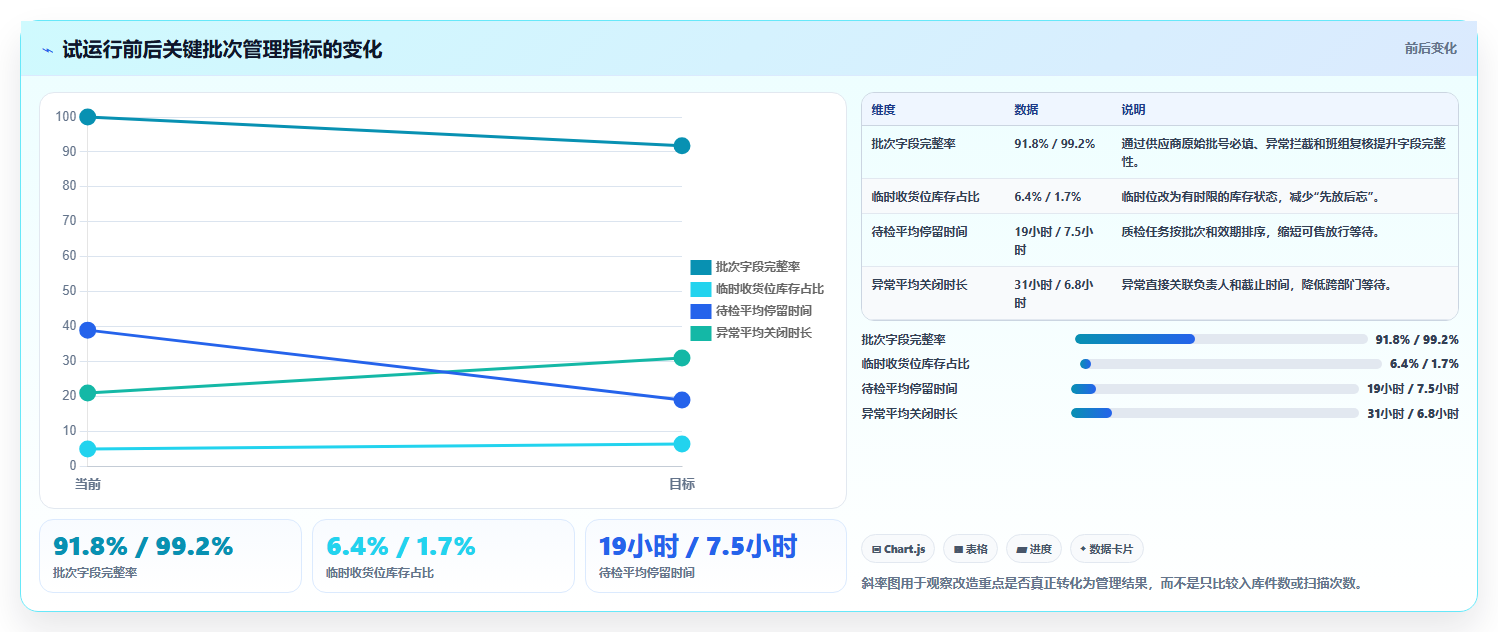Click the 前后变化 label in header
Image resolution: width=1498 pixels, height=632 pixels.
click(1430, 48)
